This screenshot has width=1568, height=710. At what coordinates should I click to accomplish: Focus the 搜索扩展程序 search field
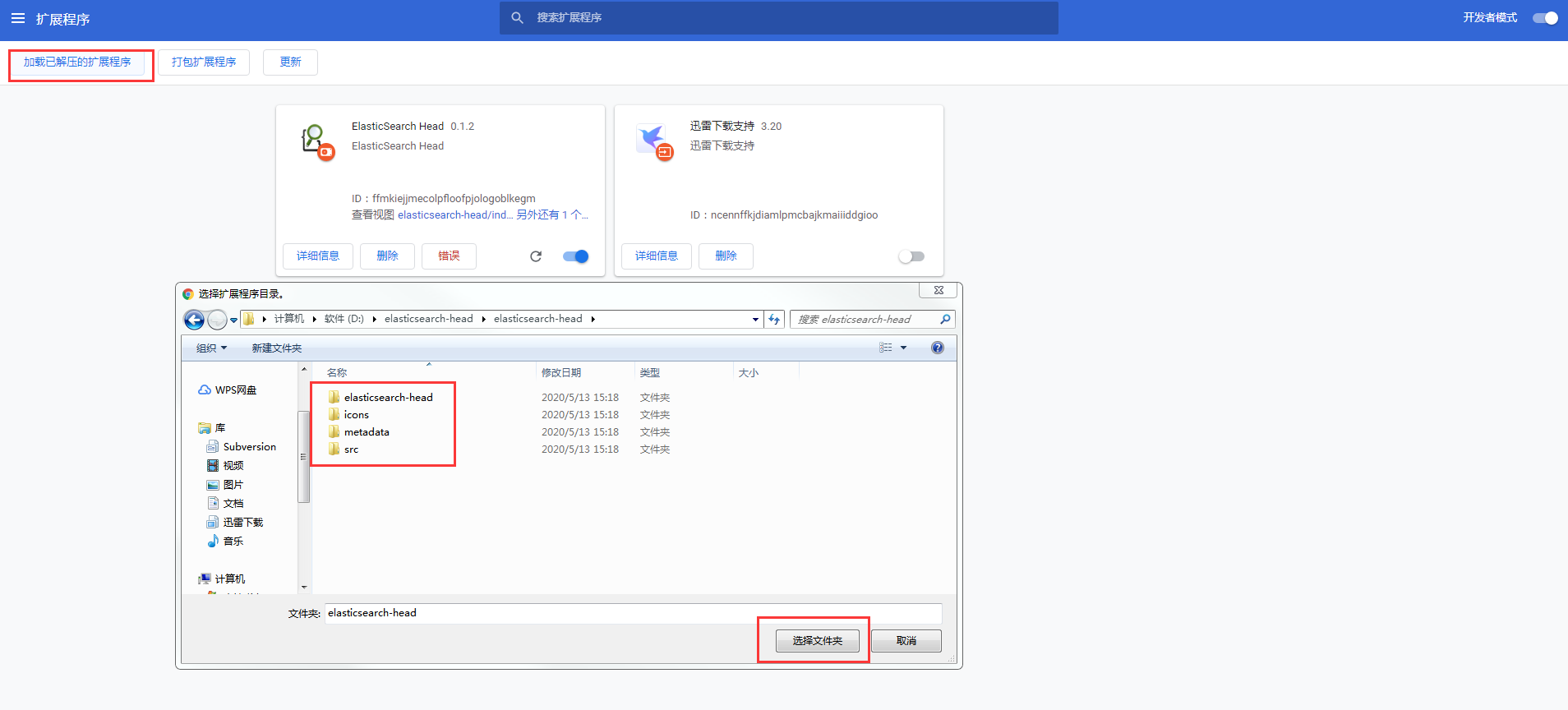tap(779, 17)
